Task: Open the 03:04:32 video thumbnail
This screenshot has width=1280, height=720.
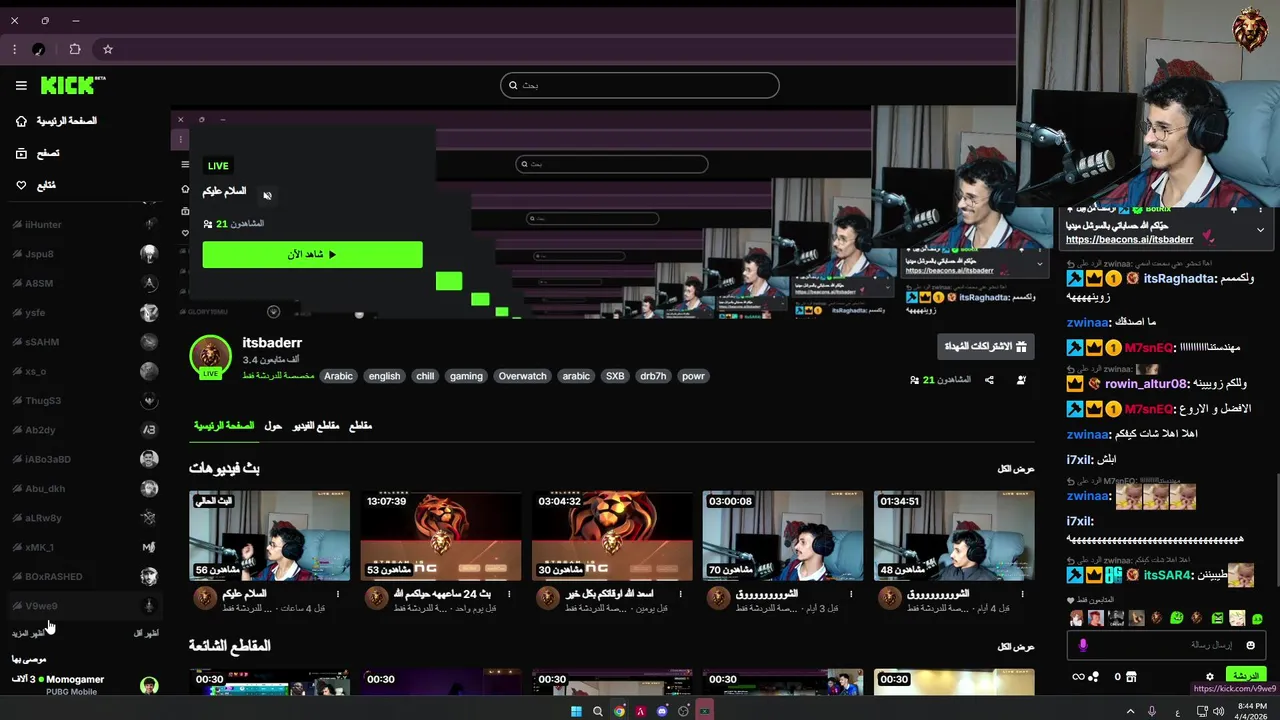Action: (612, 535)
